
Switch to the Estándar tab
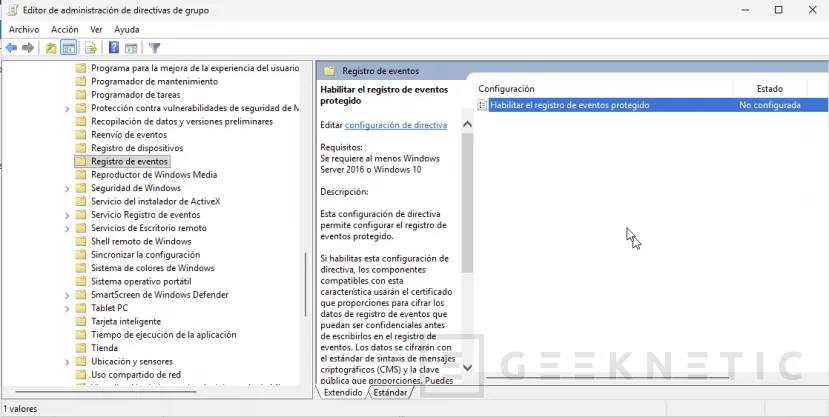pyautogui.click(x=390, y=393)
